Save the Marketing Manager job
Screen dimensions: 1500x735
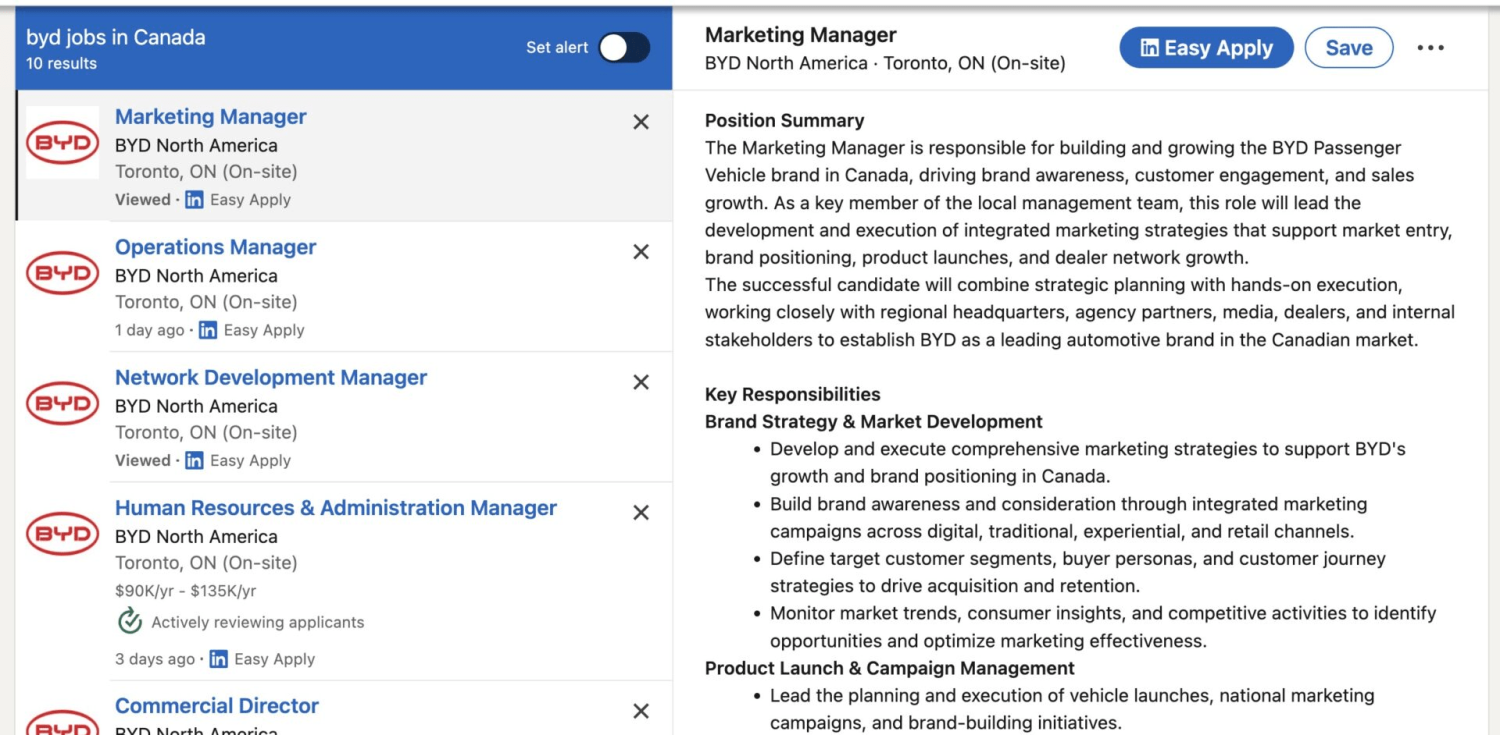[1349, 48]
